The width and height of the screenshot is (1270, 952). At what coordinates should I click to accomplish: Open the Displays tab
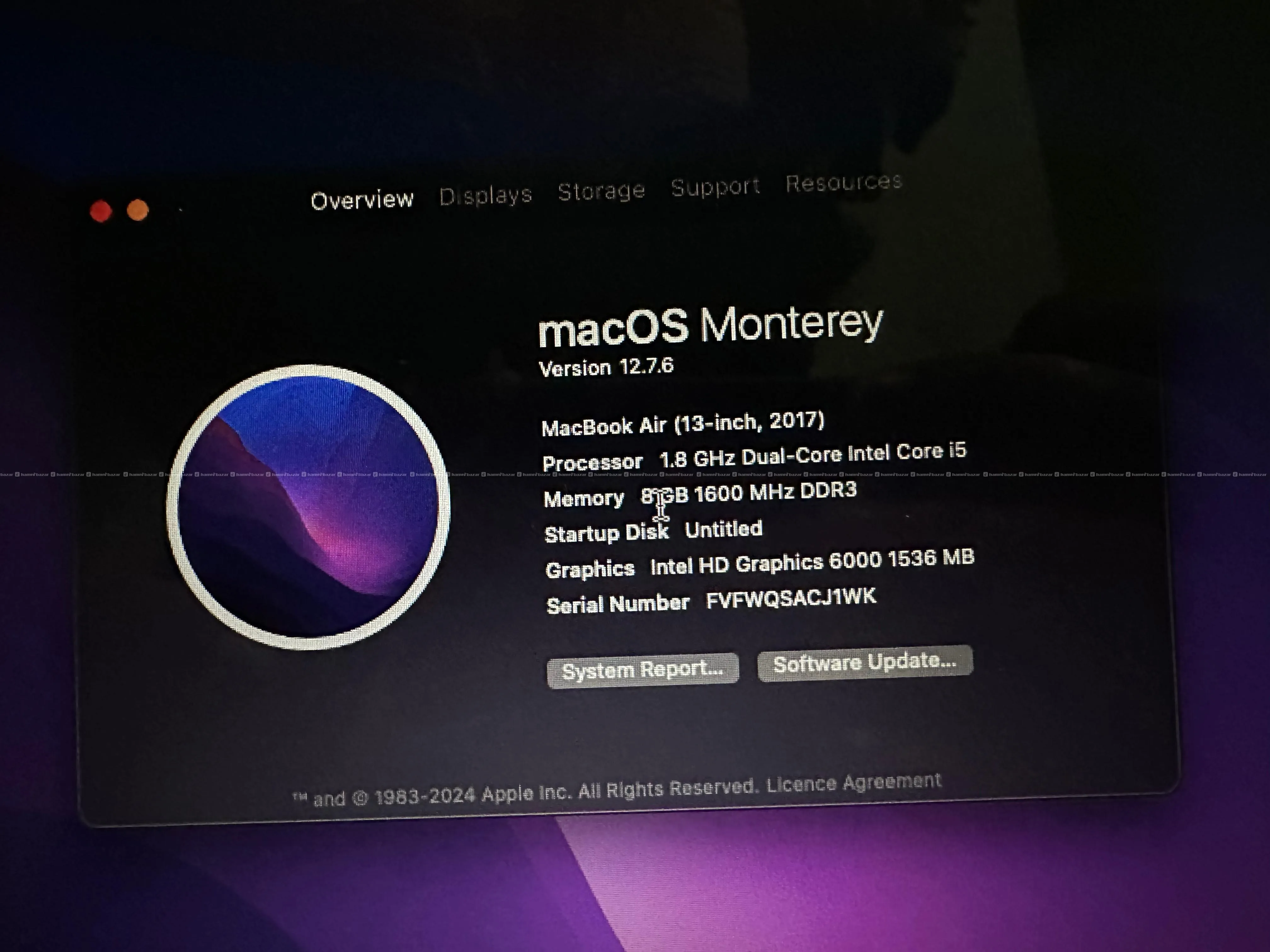486,196
